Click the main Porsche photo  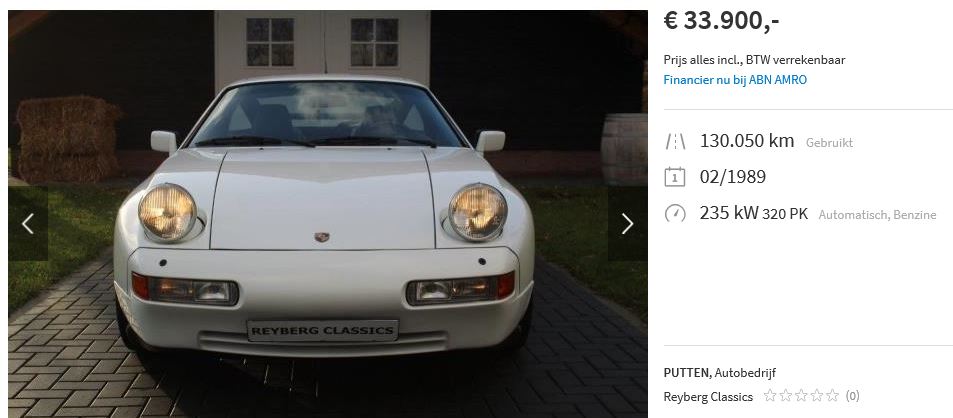[x=328, y=213]
